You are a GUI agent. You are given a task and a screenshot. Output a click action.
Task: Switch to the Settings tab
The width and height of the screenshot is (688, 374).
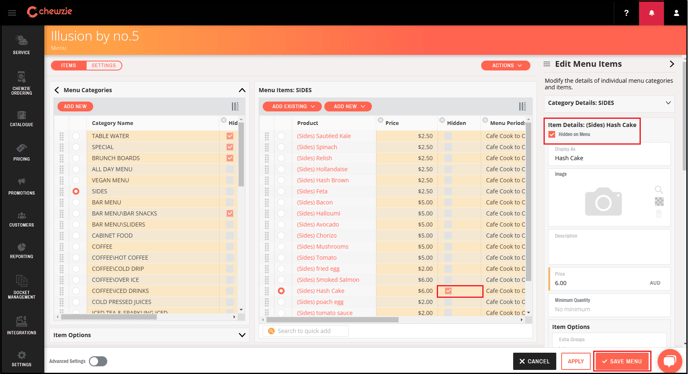(x=104, y=65)
